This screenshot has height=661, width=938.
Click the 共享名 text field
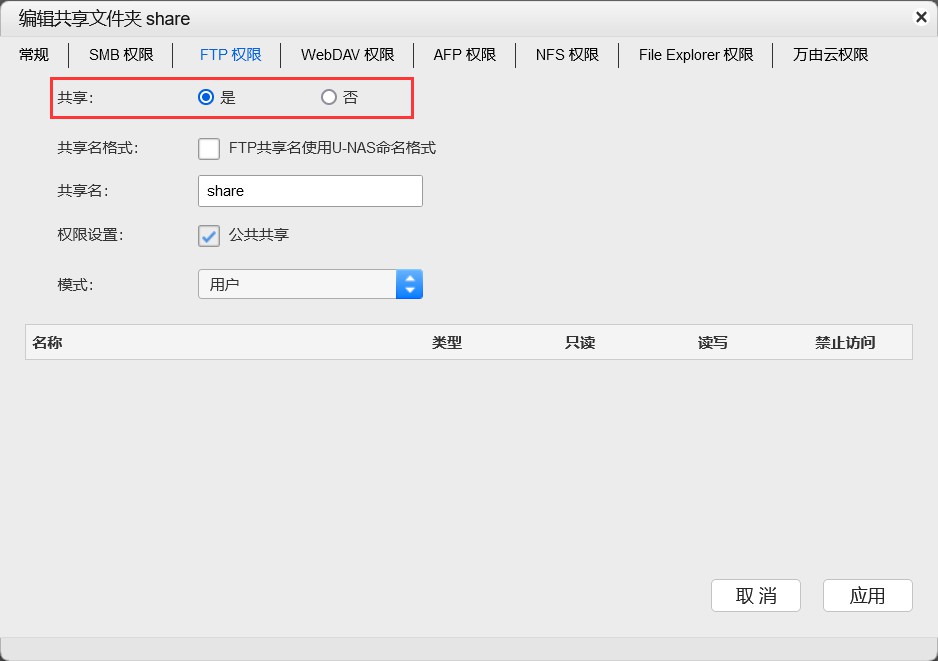[310, 191]
